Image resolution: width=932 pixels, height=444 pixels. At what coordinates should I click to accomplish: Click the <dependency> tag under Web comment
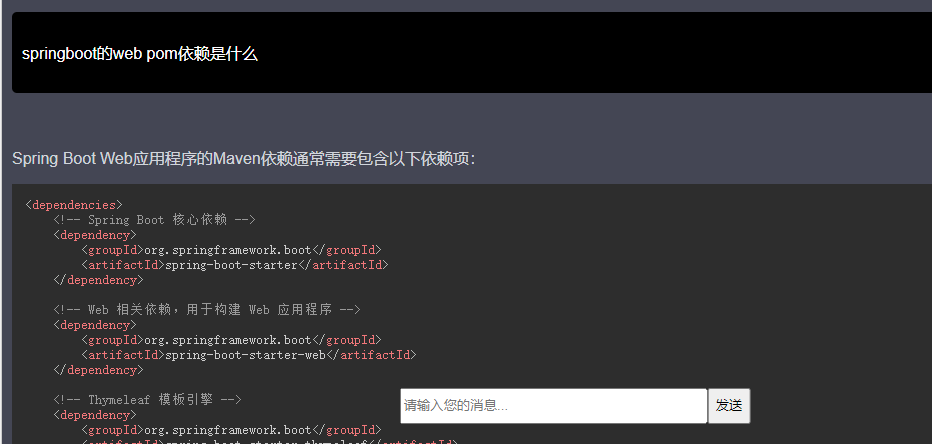point(95,325)
